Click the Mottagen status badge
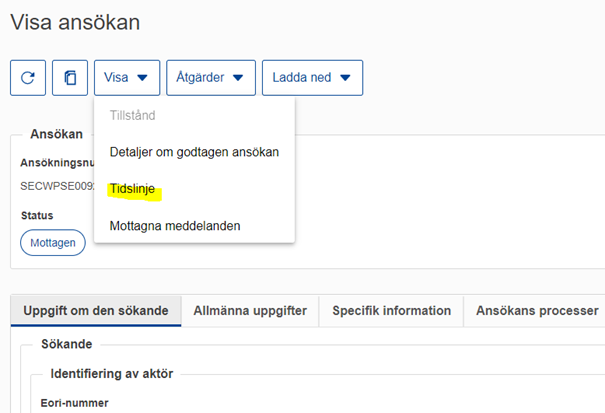 tap(52, 243)
